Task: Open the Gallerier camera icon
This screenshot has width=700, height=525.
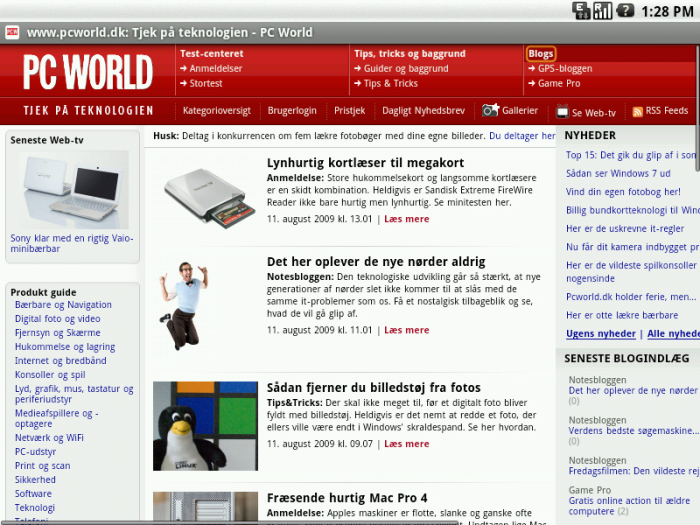Action: pyautogui.click(x=490, y=110)
